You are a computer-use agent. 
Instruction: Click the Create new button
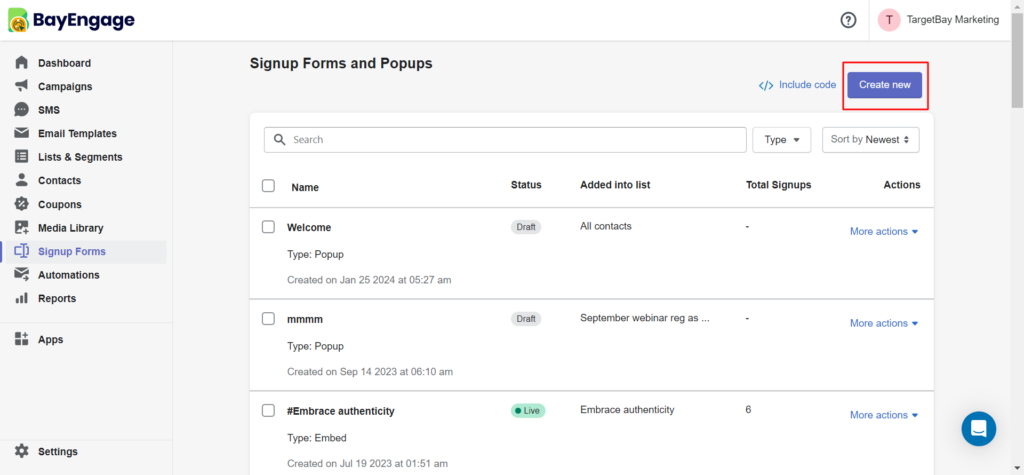pyautogui.click(x=884, y=85)
